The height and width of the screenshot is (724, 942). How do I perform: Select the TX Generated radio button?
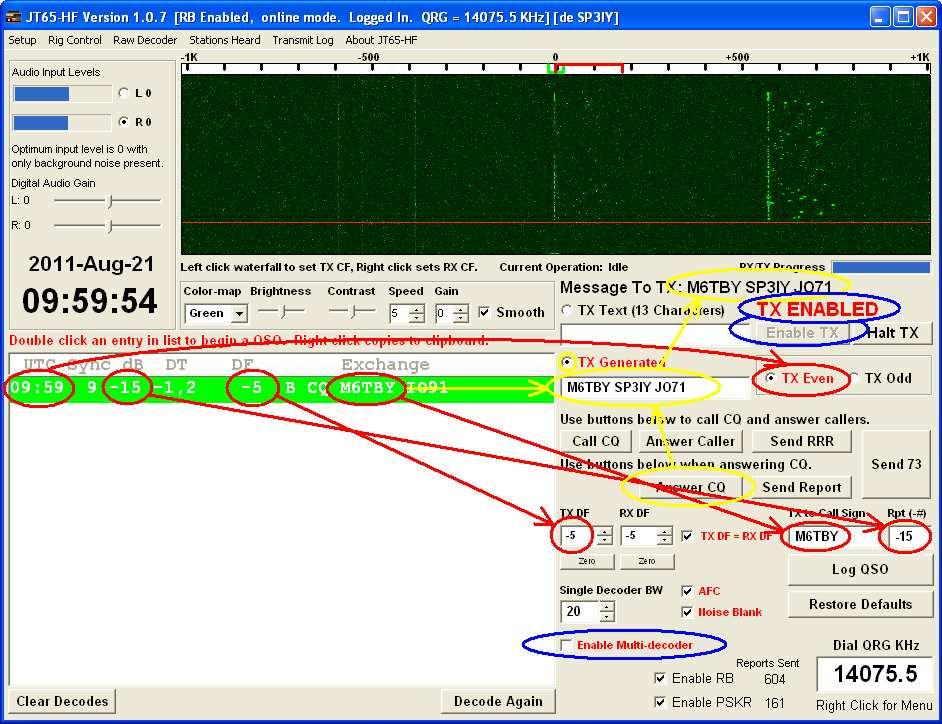click(566, 362)
